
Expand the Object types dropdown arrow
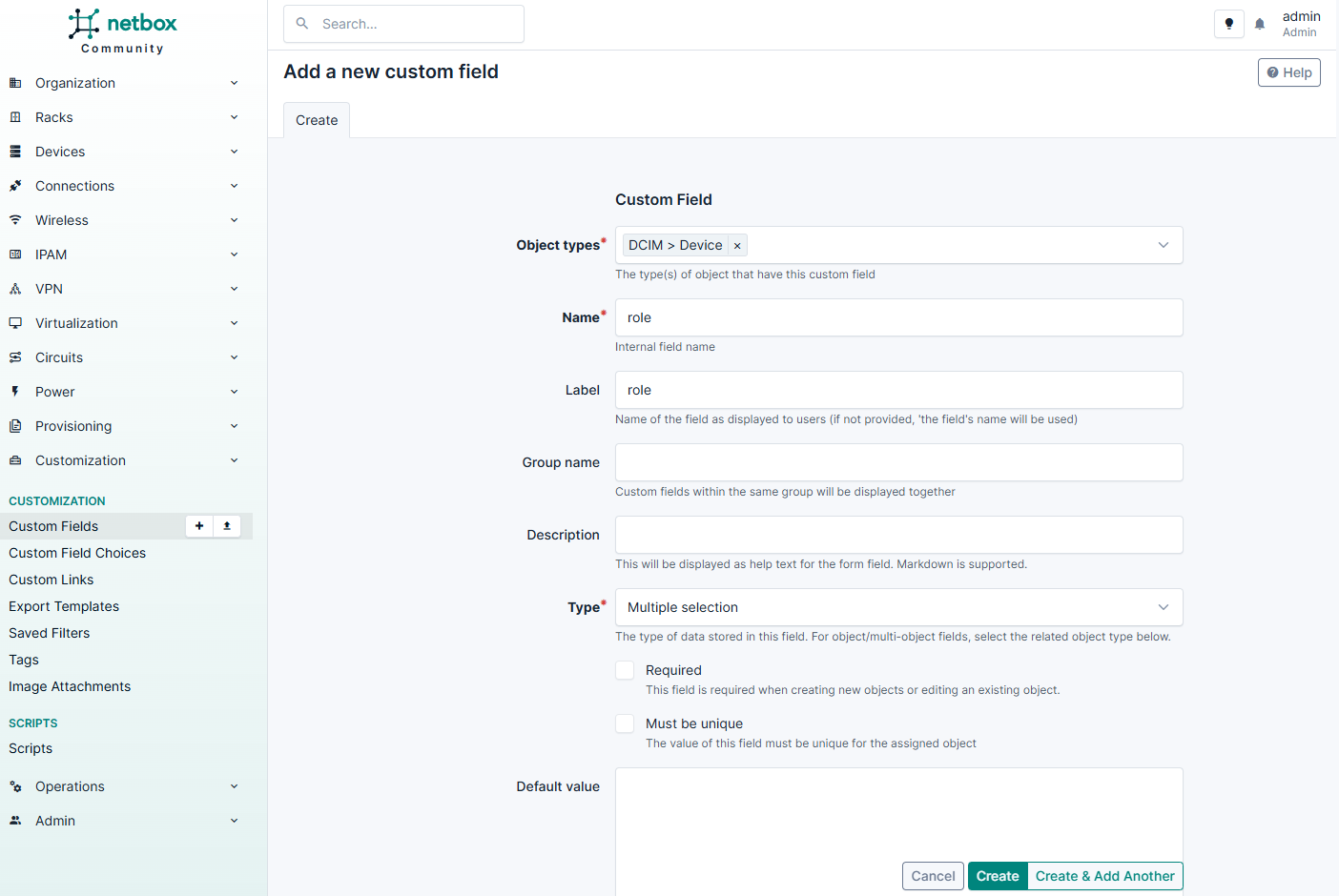(1163, 245)
